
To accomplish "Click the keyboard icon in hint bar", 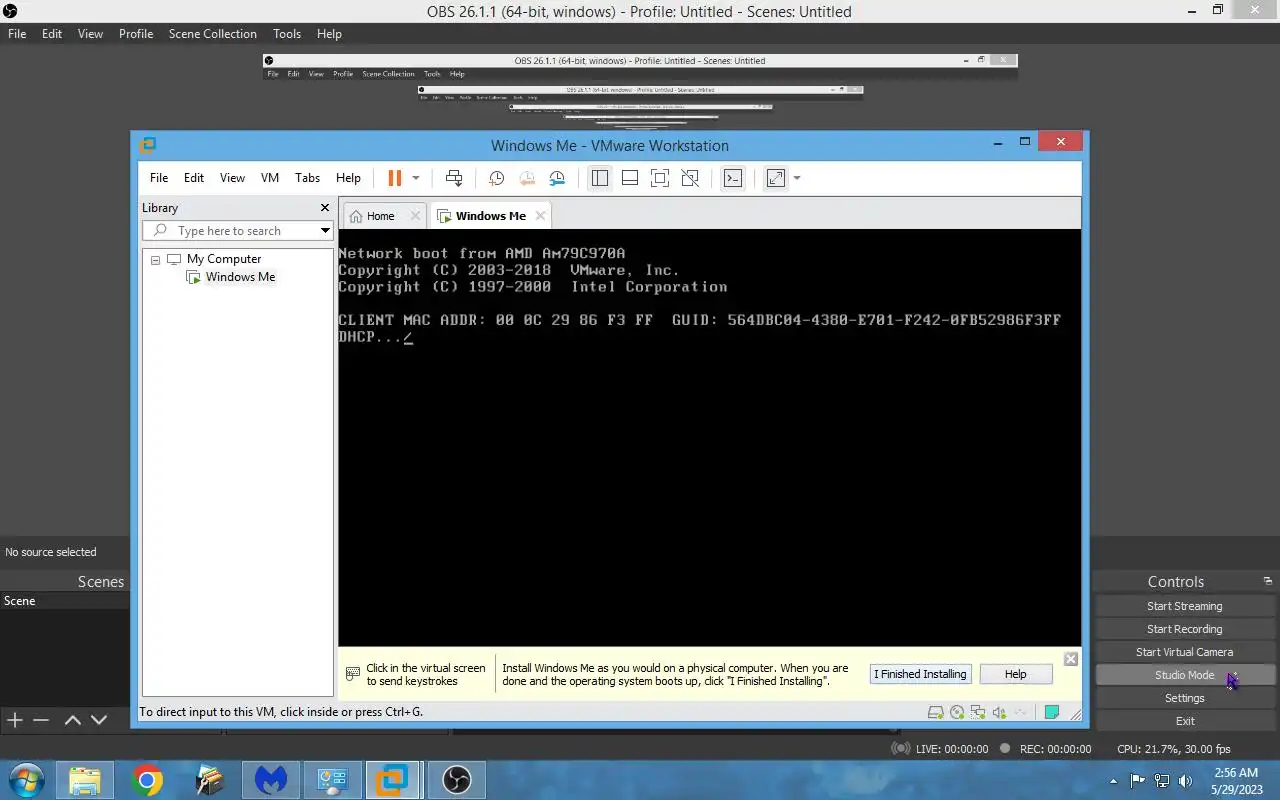I will click(x=352, y=674).
